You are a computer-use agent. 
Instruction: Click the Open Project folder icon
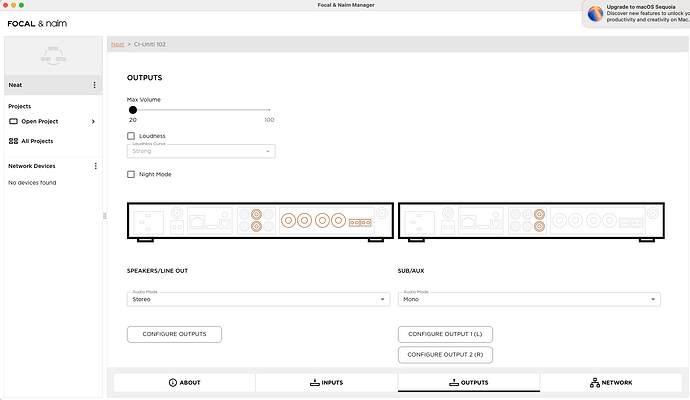coord(13,121)
